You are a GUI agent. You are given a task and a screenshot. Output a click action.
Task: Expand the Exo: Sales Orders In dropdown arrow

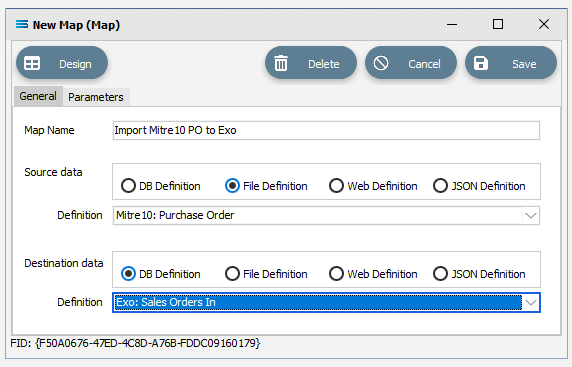point(531,302)
